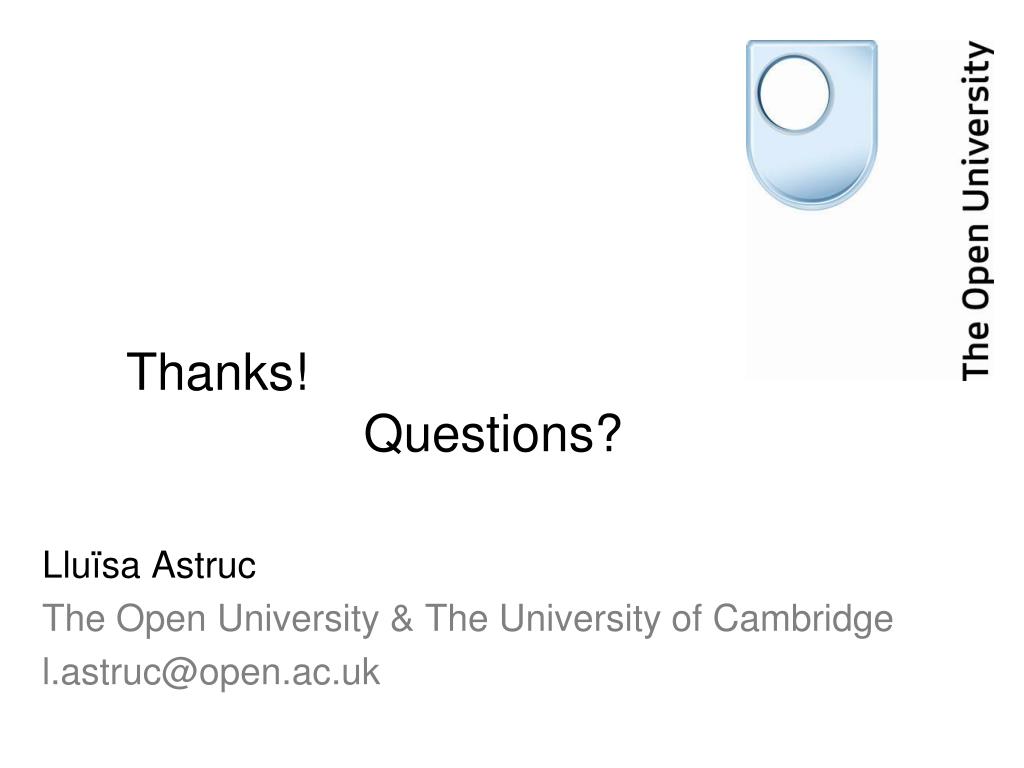Image resolution: width=1024 pixels, height=768 pixels.
Task: Click the curved bottom edge of the shield logo
Action: 811,201
